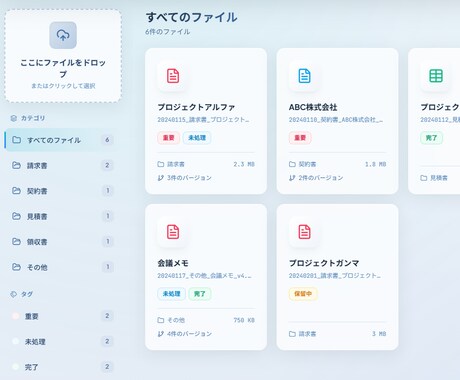Click the red document icon on プロジェクトガンマ card
This screenshot has width=460, height=380.
[x=304, y=232]
